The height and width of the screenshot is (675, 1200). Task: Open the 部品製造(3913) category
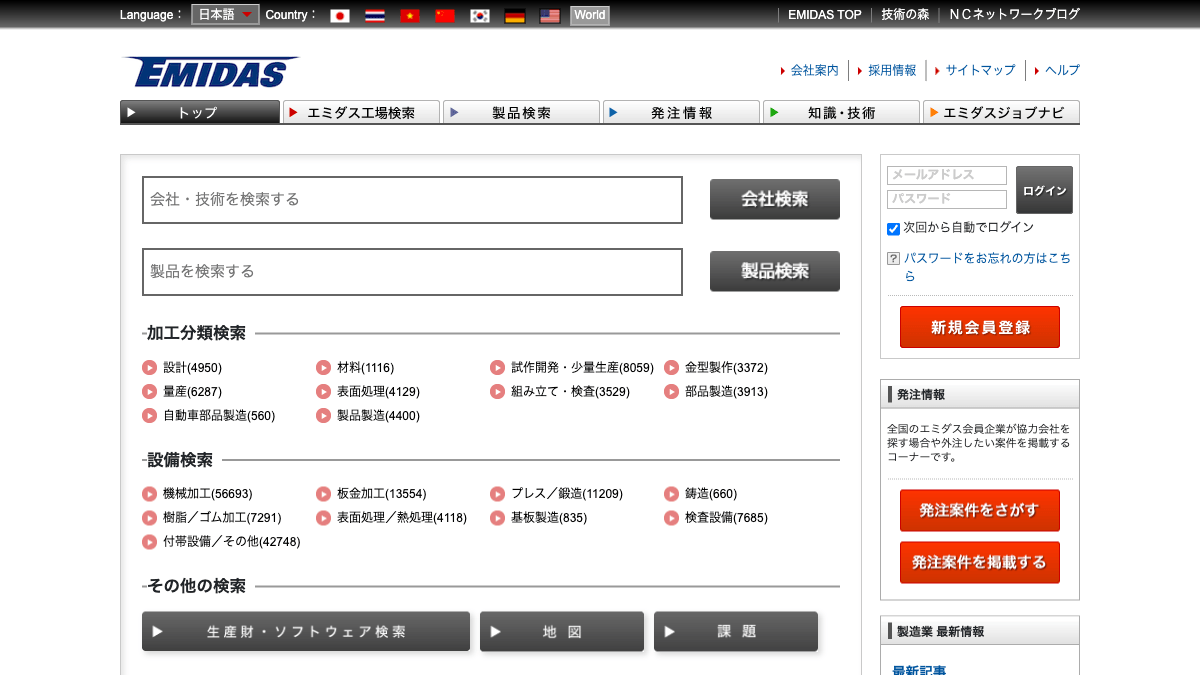tap(726, 392)
